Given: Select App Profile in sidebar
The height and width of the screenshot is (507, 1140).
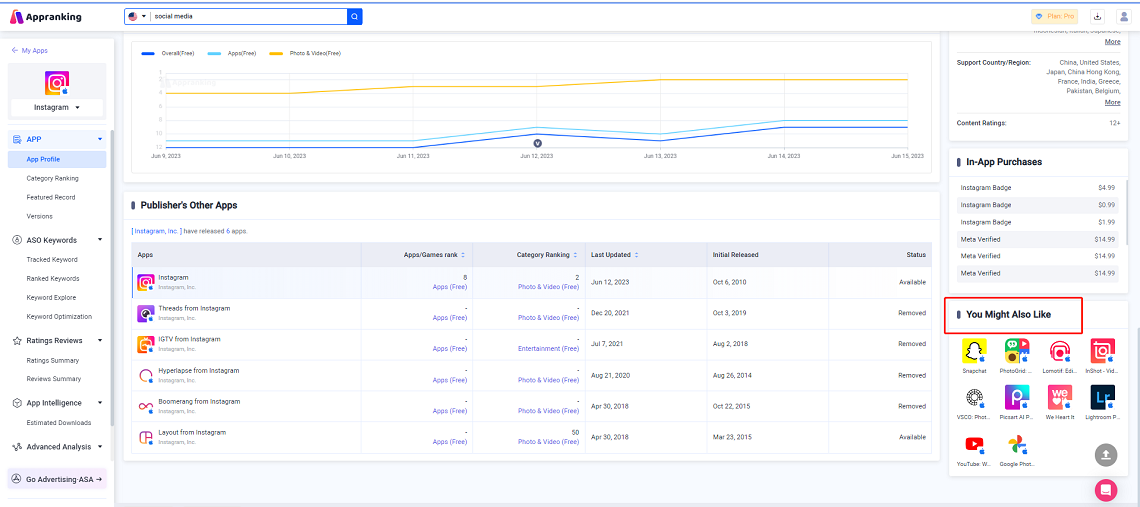Looking at the screenshot, I should point(57,159).
